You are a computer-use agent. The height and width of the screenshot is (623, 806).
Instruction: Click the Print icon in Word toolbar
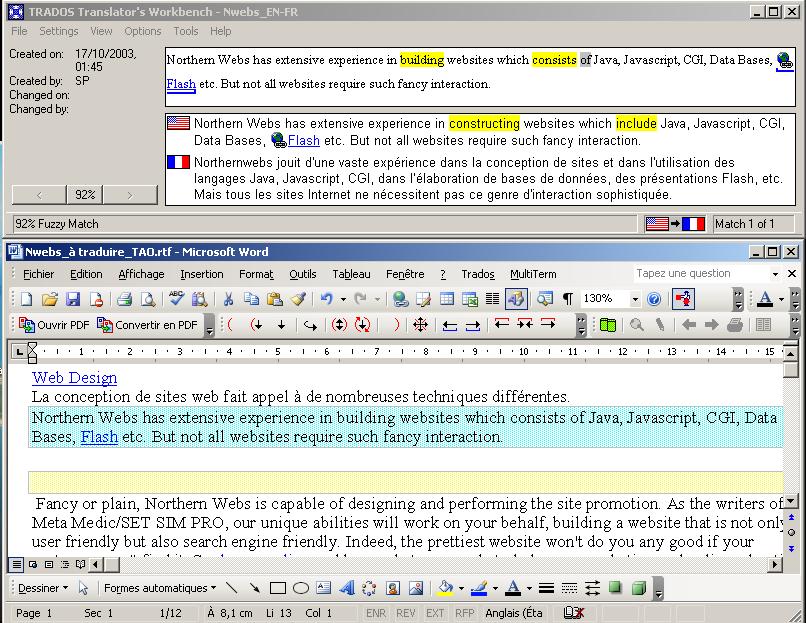125,299
